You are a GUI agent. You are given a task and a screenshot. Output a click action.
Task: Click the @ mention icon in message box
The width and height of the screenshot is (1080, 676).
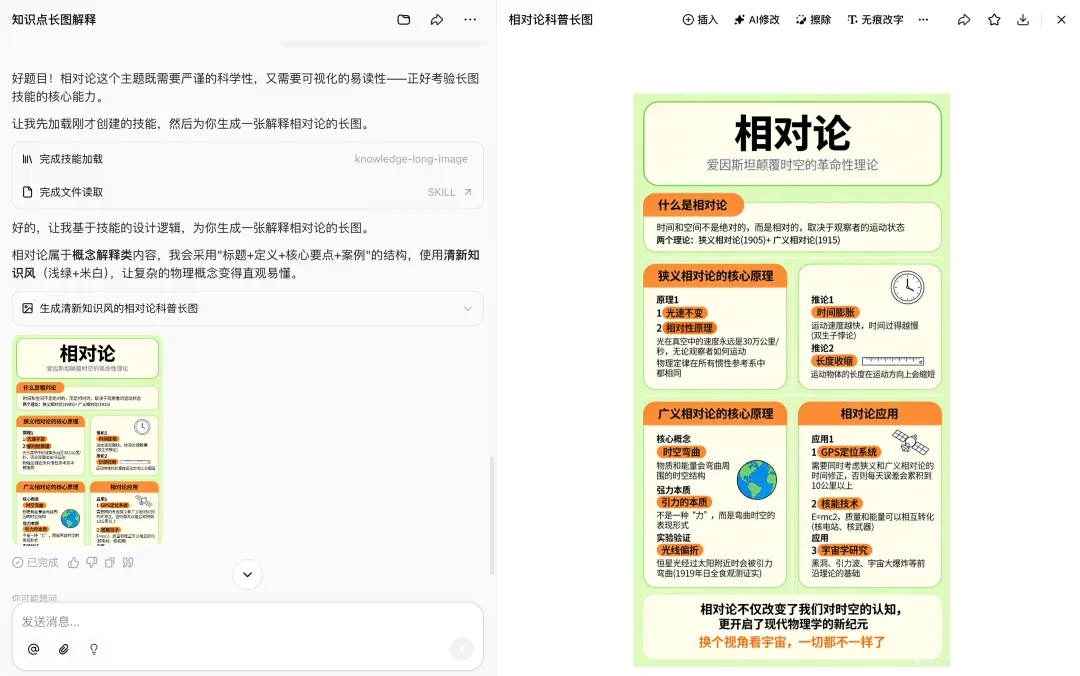[33, 649]
